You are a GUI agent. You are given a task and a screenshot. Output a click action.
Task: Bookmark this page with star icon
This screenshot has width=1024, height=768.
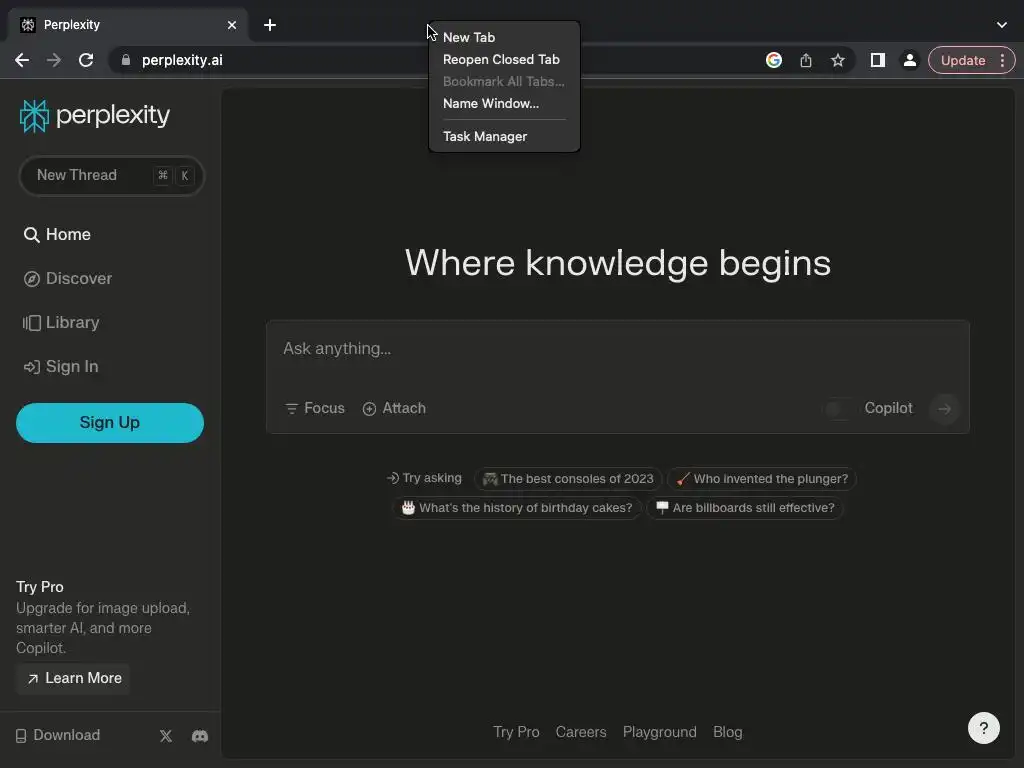(x=838, y=60)
